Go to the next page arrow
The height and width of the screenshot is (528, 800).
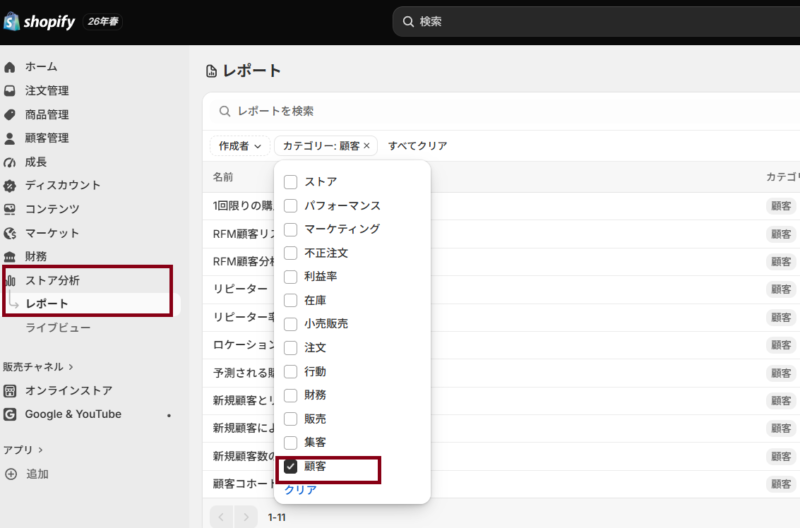pos(245,517)
